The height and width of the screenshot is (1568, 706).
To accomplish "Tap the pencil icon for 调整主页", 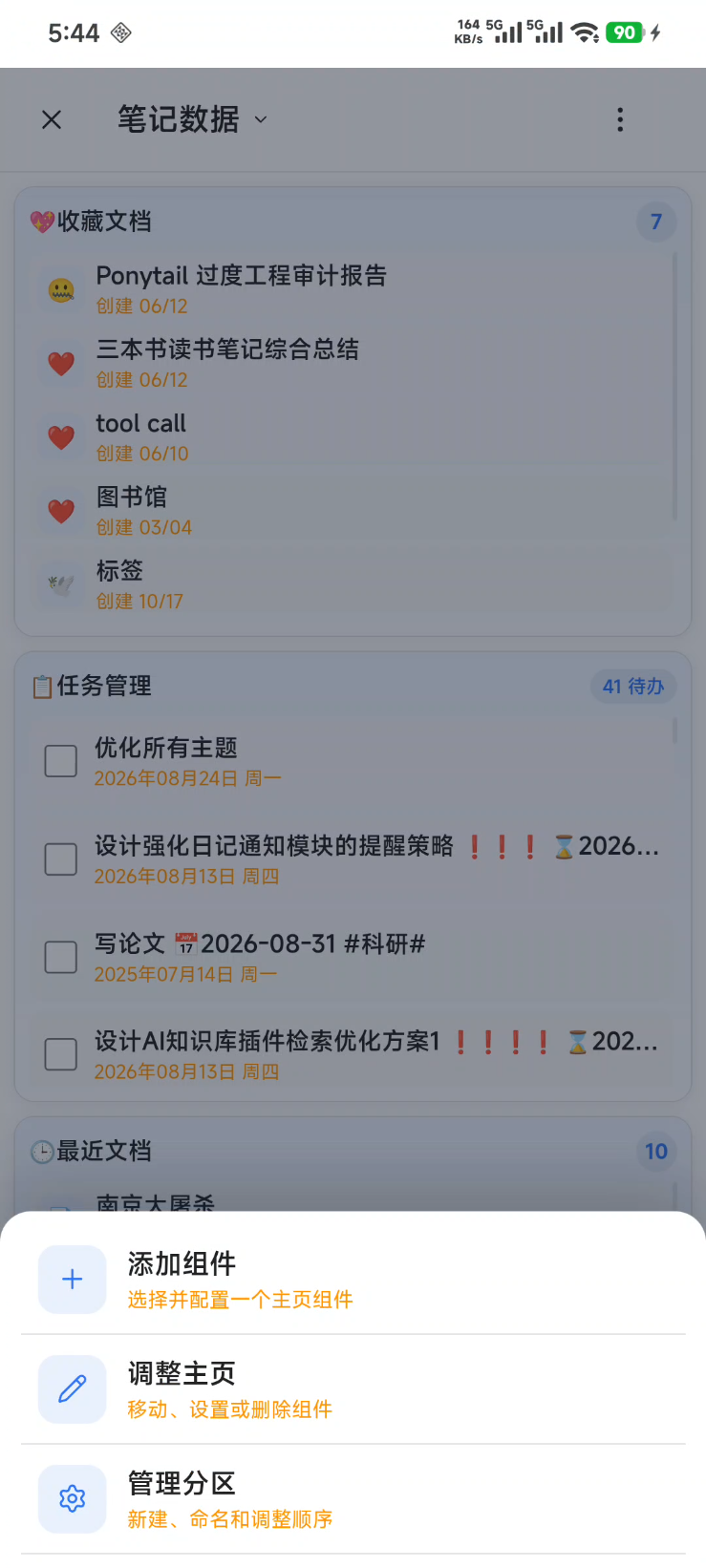I will [x=72, y=1388].
